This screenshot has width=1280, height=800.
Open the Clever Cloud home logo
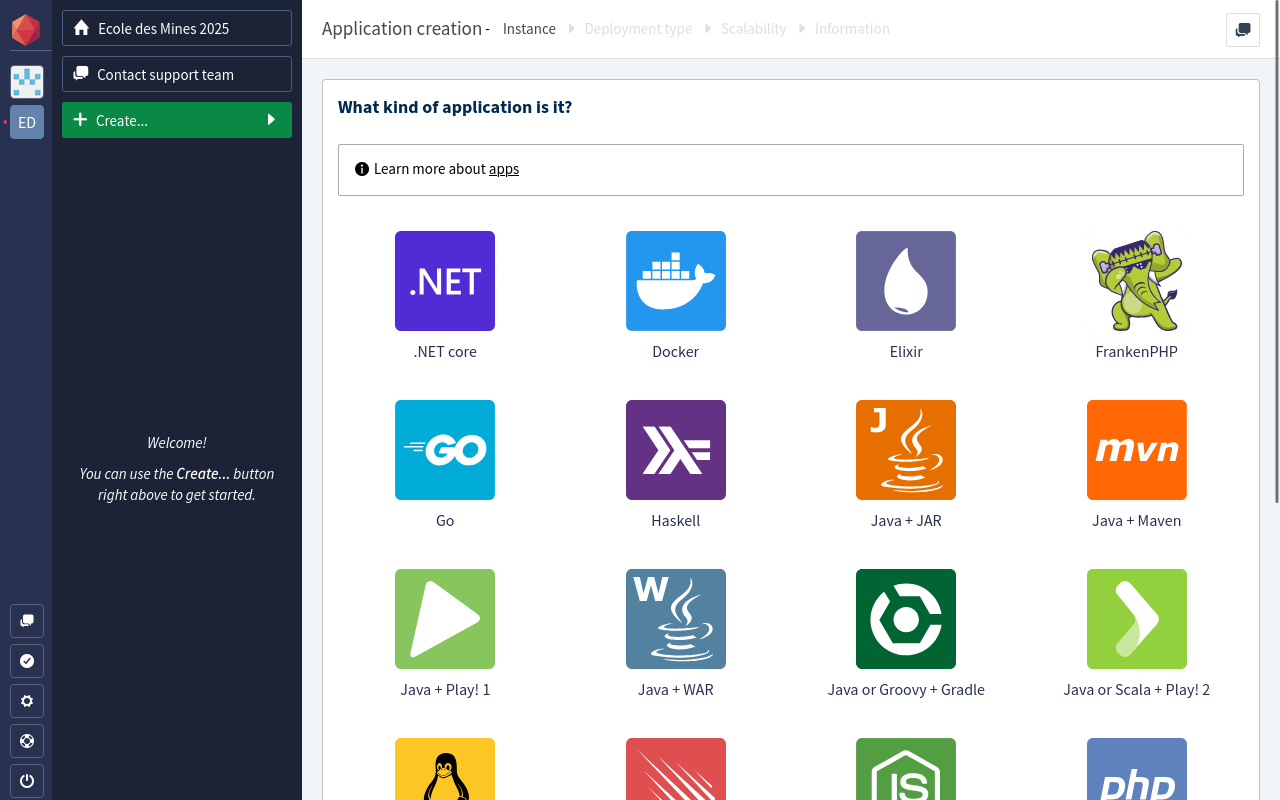(x=26, y=29)
